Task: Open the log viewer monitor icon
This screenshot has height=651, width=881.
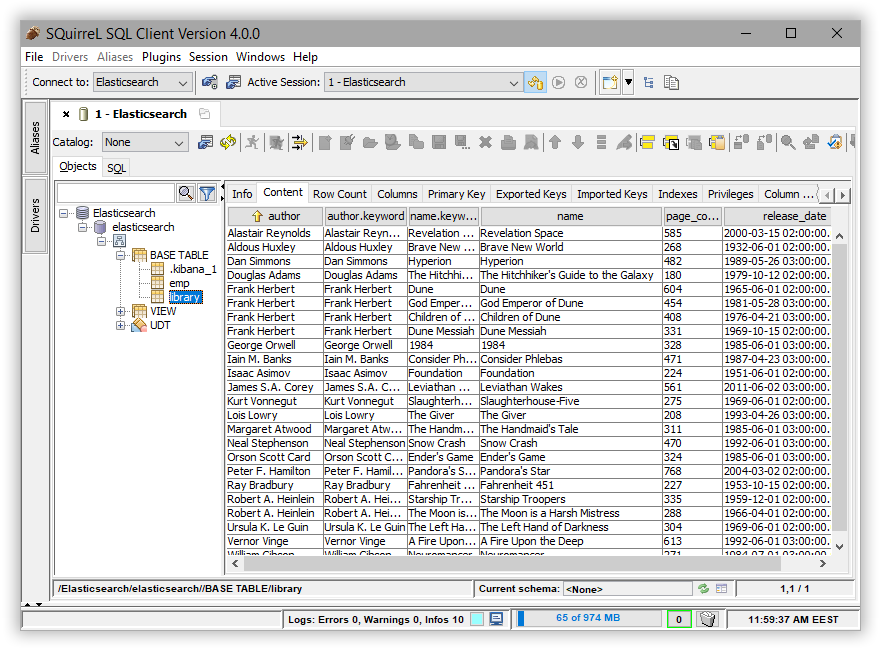Action: [x=496, y=619]
